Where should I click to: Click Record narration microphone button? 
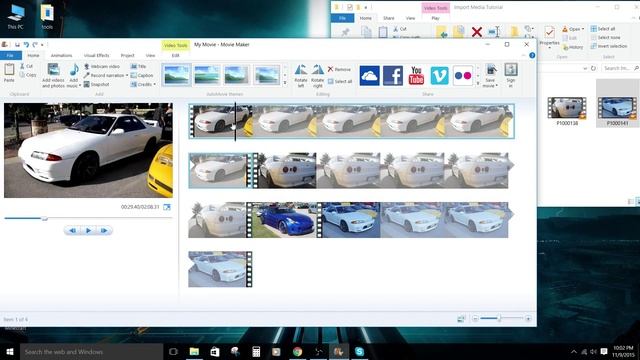[x=104, y=75]
